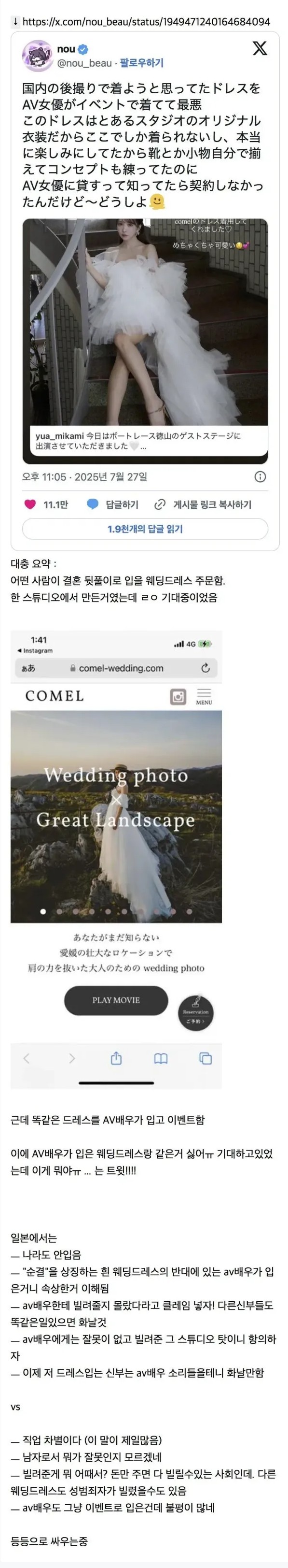Click 1.9천개의 답글 읽기 button
This screenshot has width=288, height=1568.
pos(145,528)
